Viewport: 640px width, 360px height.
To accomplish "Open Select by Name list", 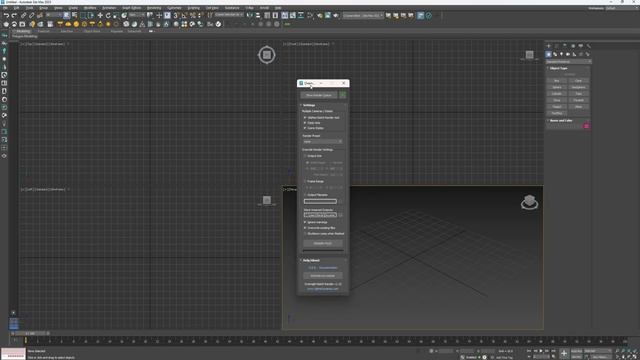I will 75,16.
